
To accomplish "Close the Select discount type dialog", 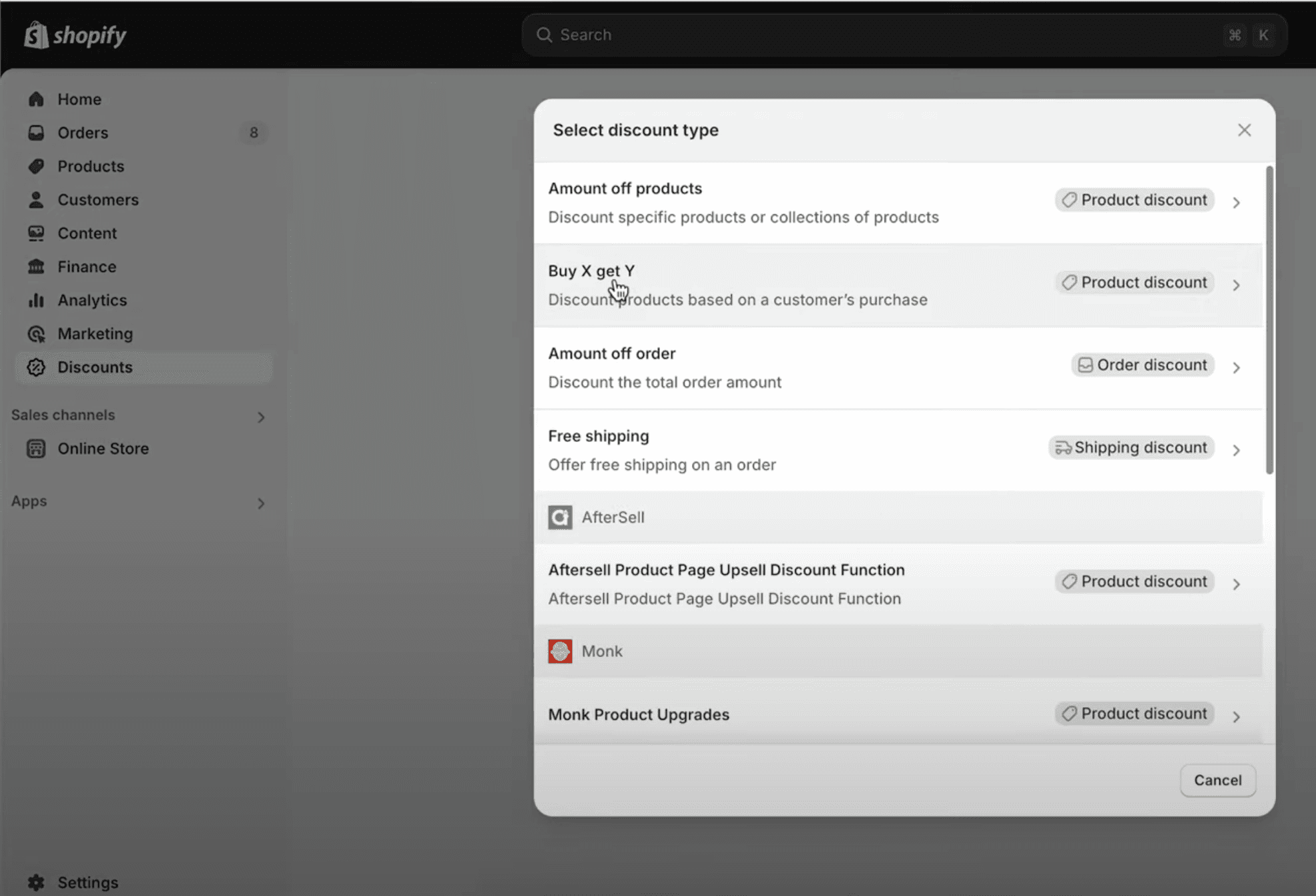I will tap(1244, 130).
